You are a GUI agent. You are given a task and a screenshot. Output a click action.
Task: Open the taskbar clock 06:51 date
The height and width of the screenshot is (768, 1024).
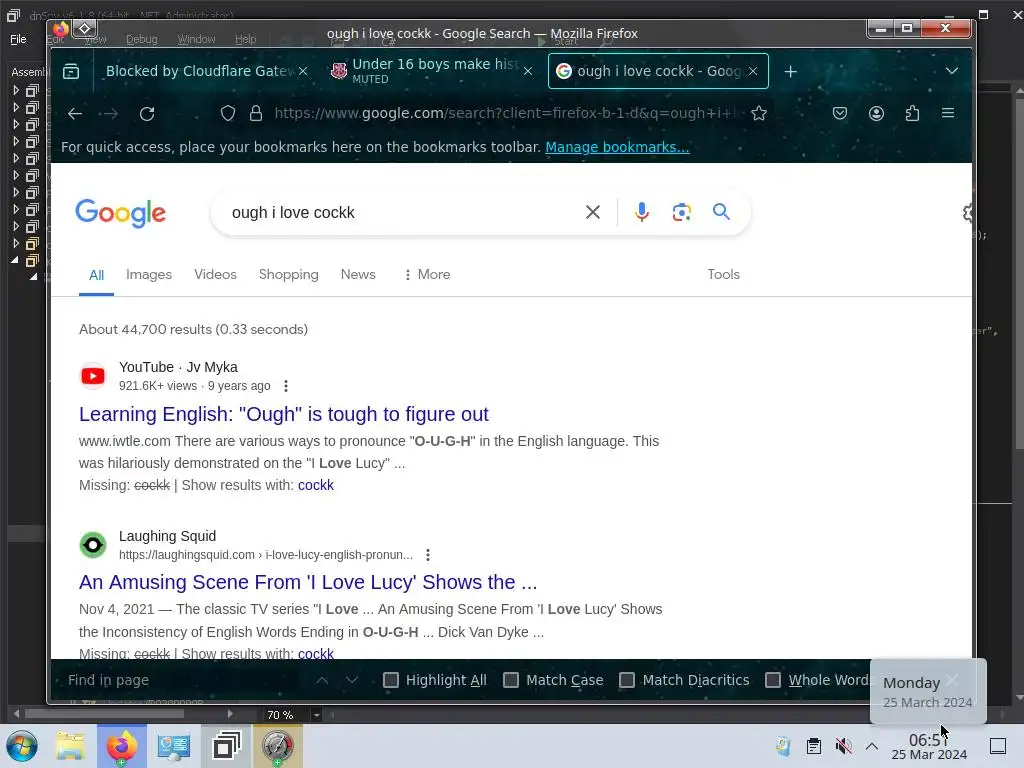[x=929, y=746]
